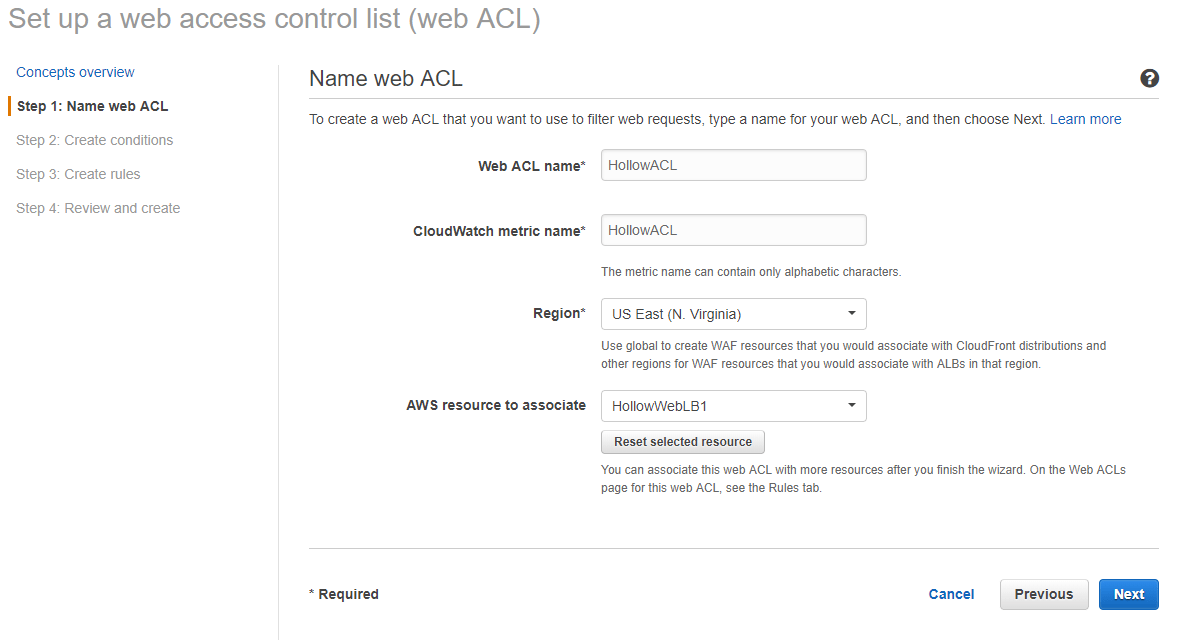The width and height of the screenshot is (1185, 640).
Task: Open the US East (N. Virginia) region selector
Action: tap(733, 314)
